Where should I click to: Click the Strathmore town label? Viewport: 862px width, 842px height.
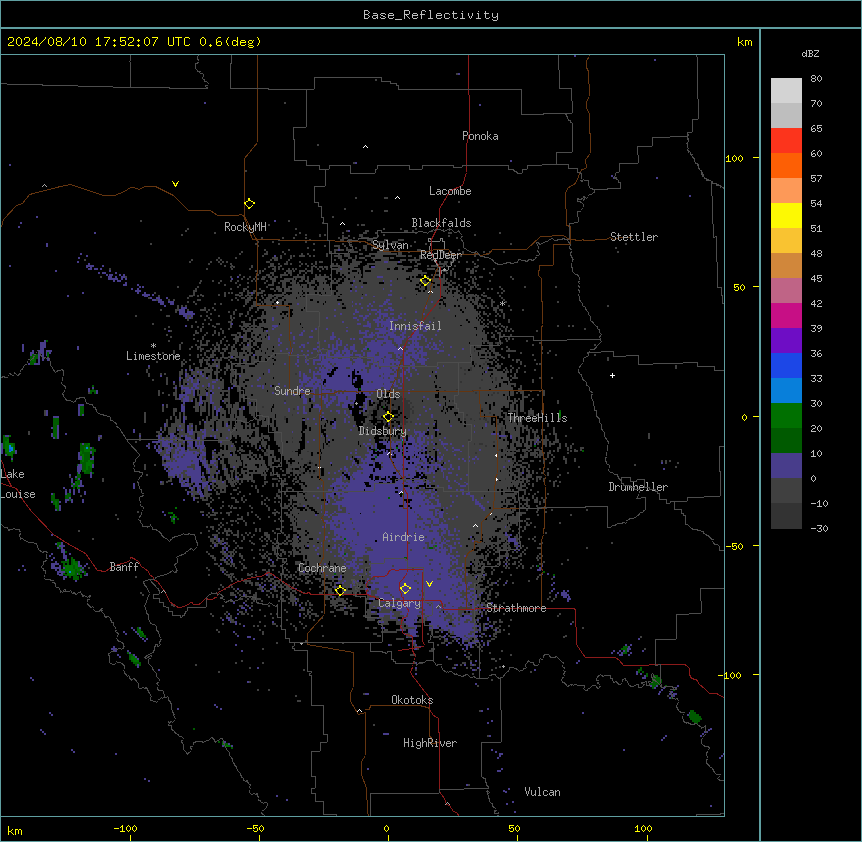pos(516,608)
